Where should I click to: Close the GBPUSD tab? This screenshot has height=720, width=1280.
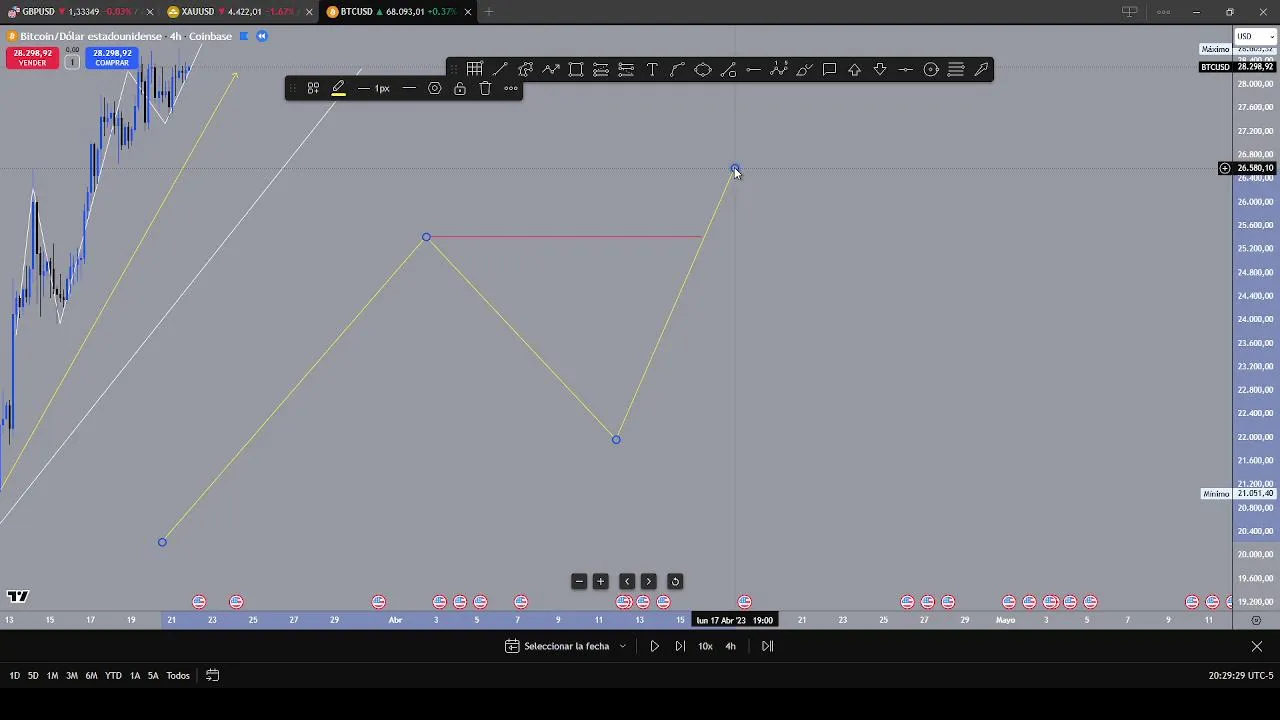pos(149,12)
